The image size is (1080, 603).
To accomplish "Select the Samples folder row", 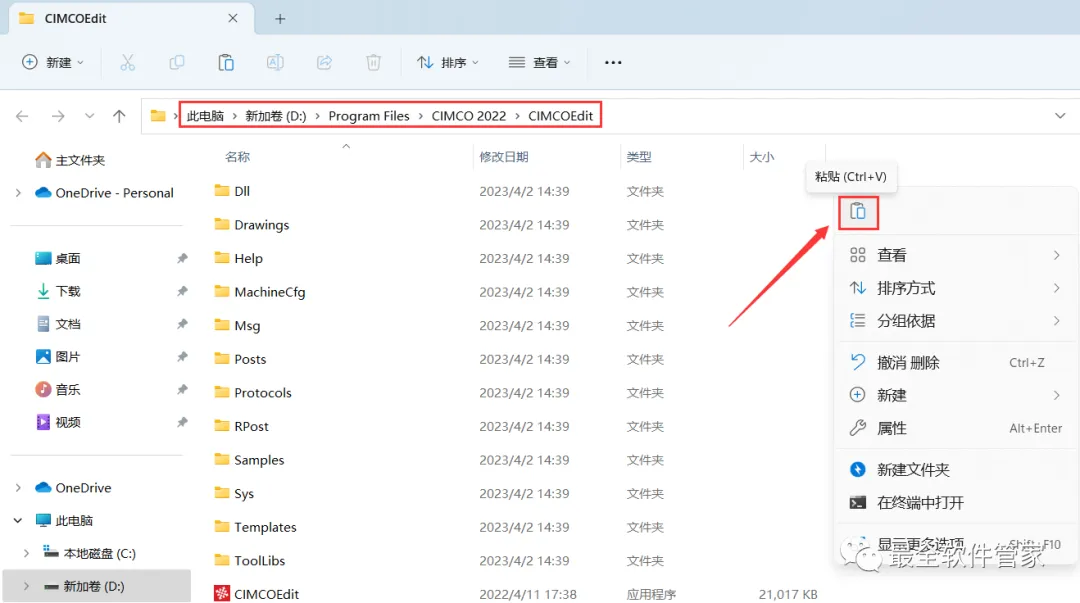I will [x=517, y=460].
